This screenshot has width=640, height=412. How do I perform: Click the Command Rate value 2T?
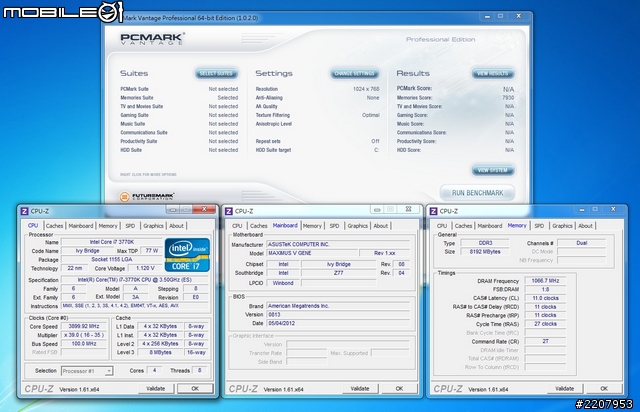[545, 341]
